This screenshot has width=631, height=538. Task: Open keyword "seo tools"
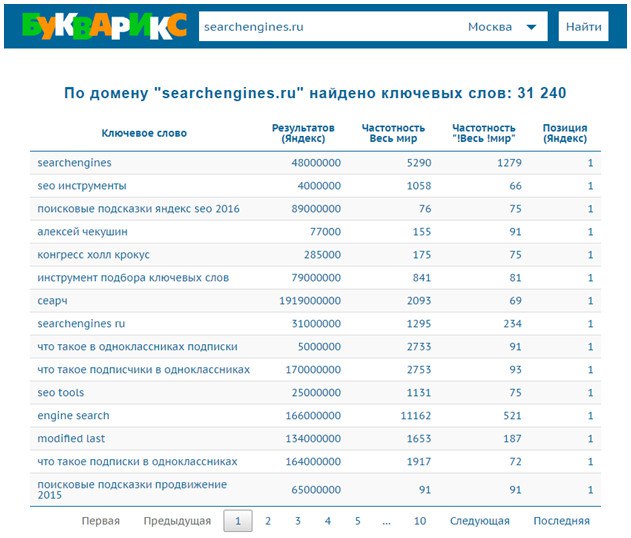61,393
